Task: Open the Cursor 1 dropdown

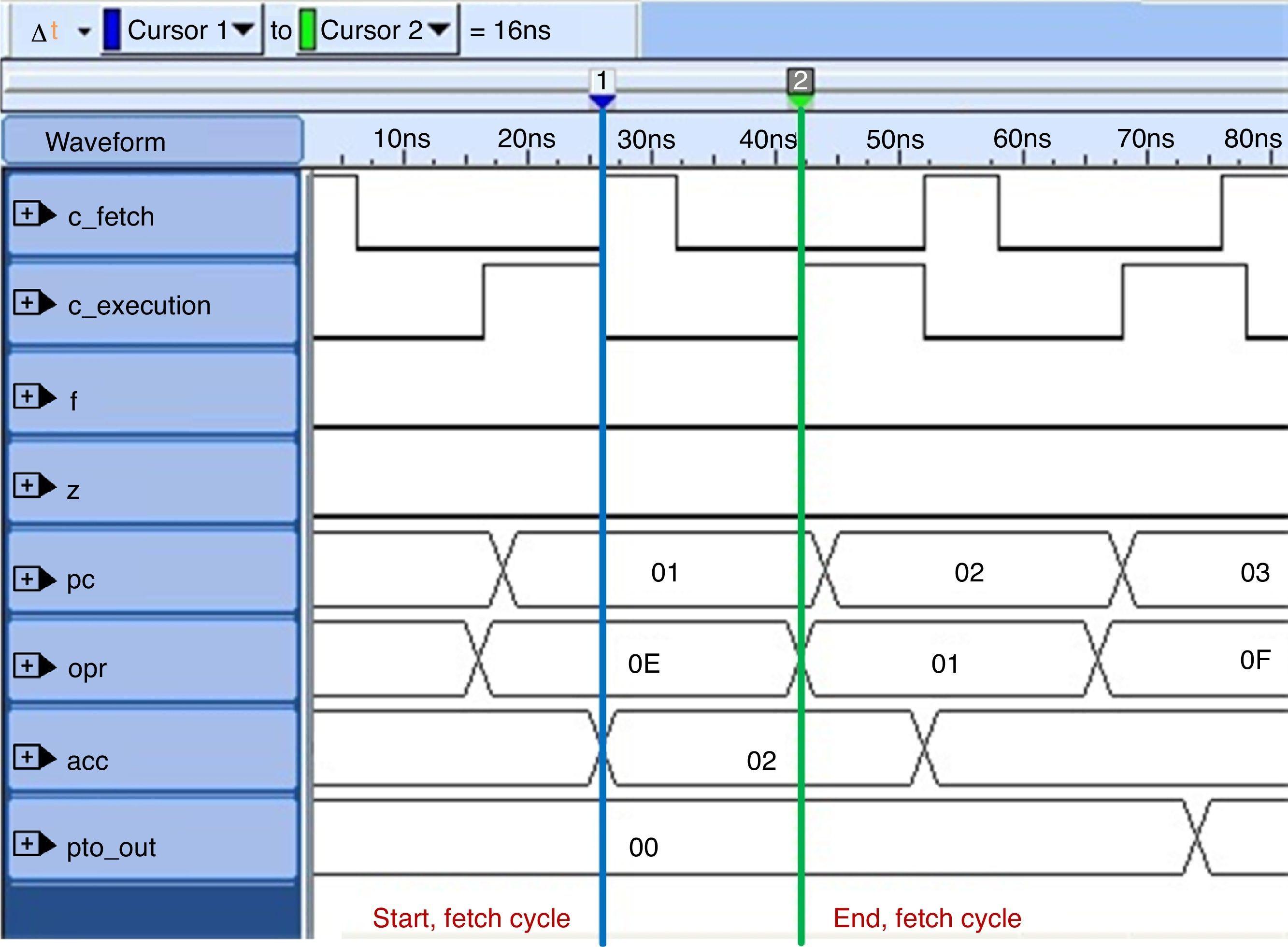Action: 243,29
